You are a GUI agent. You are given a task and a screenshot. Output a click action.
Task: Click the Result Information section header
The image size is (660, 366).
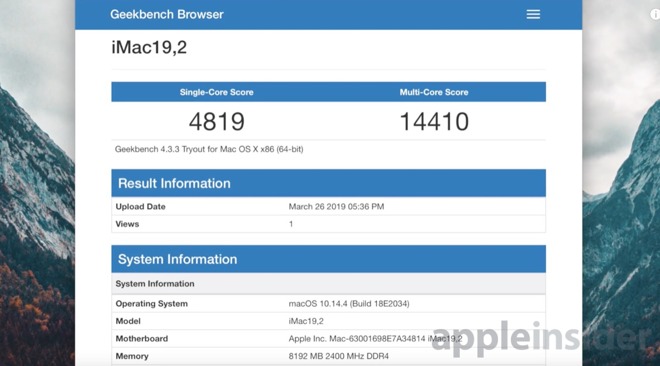(328, 183)
